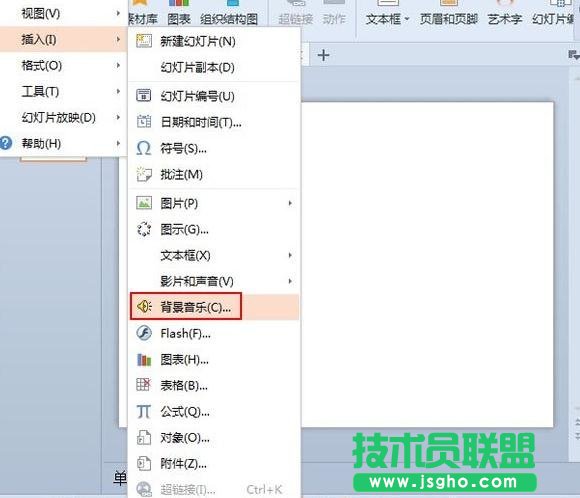Click the pi formula icon
580x498 pixels.
(144, 411)
